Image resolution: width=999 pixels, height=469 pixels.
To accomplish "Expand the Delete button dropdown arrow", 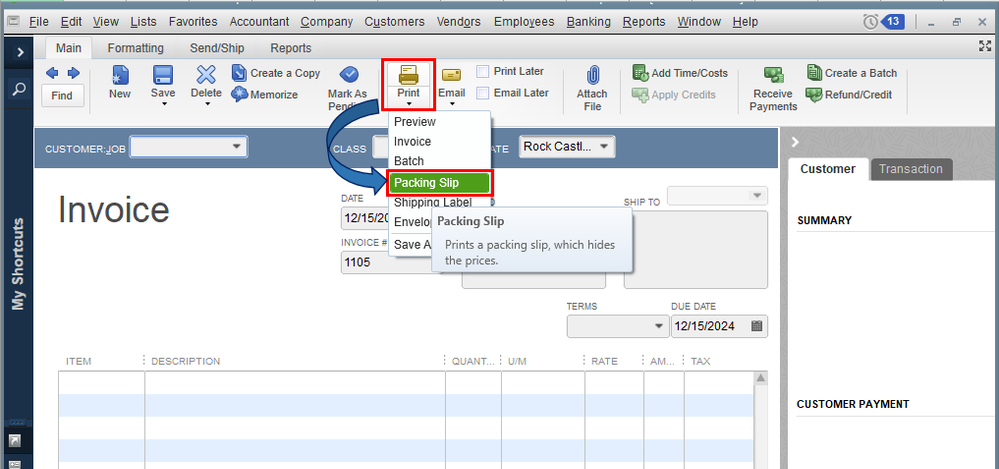I will coord(207,104).
